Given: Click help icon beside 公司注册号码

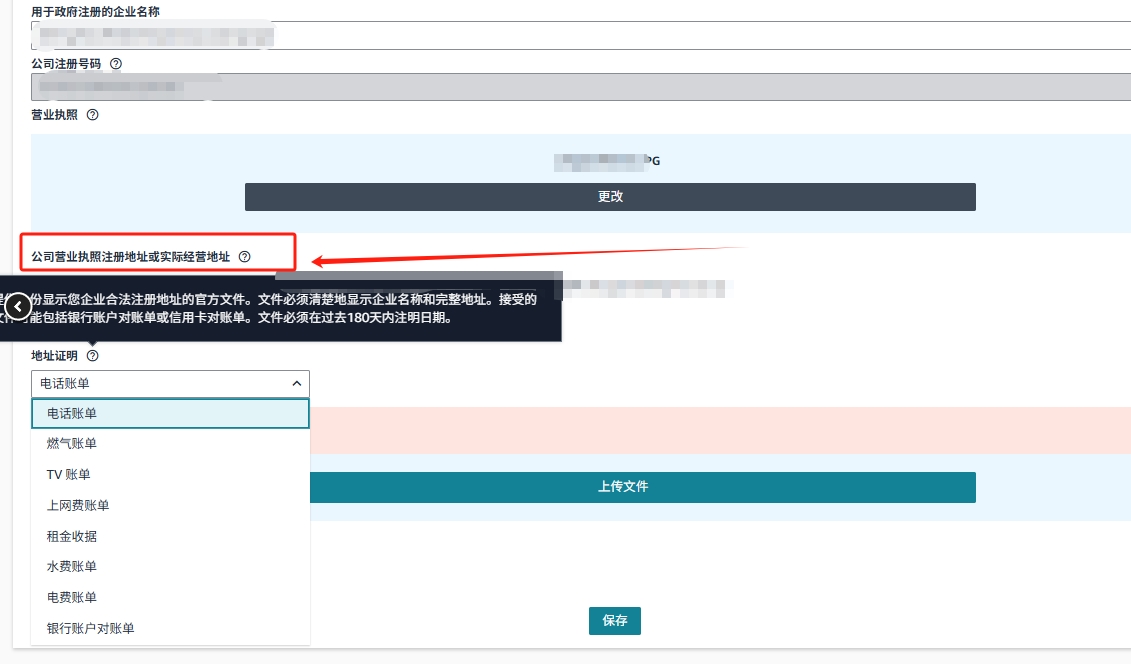Looking at the screenshot, I should 116,63.
